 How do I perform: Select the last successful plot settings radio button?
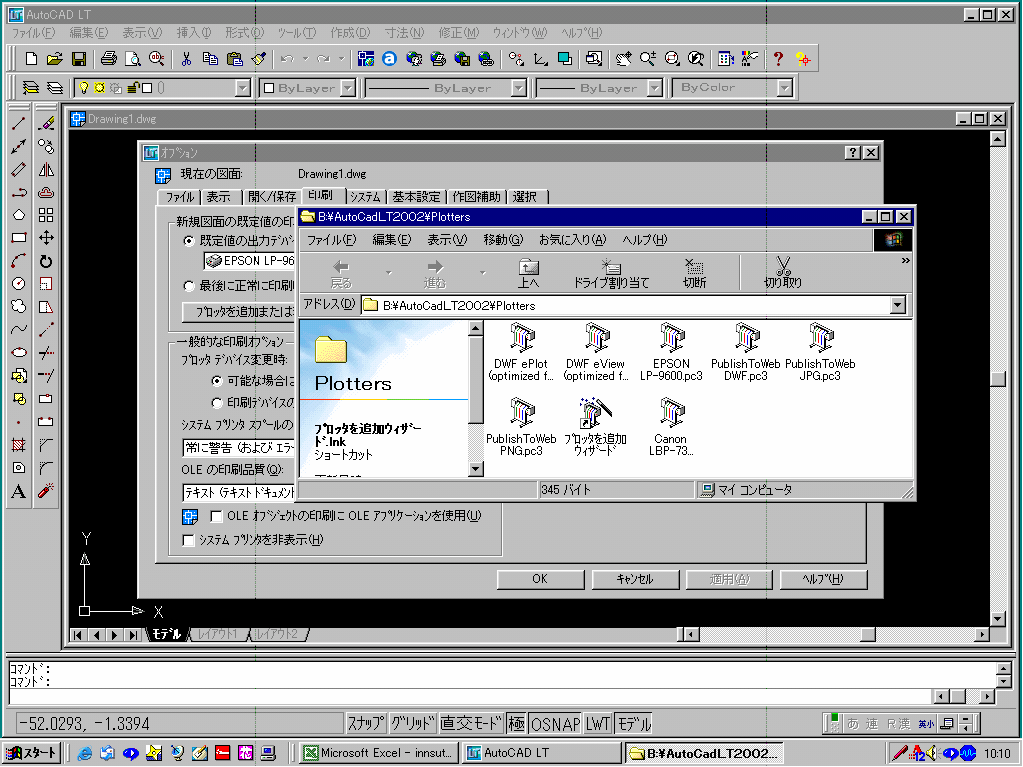(x=189, y=286)
